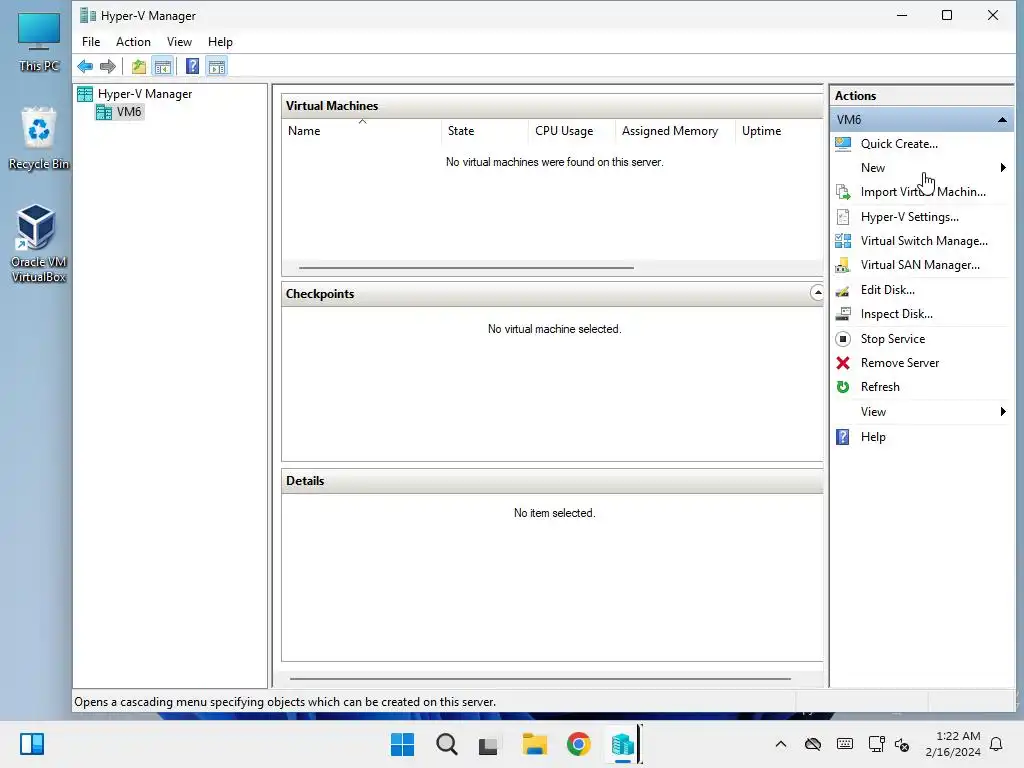Click the center pane bottom horizontal scrollbar
1024x768 pixels.
(541, 679)
